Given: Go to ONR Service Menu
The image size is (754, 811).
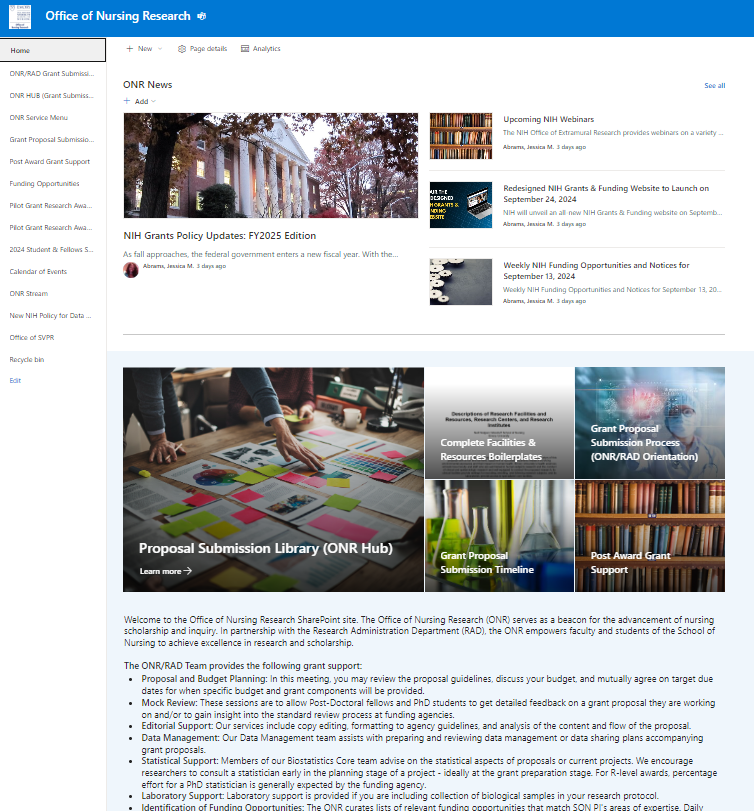Looking at the screenshot, I should tap(39, 117).
